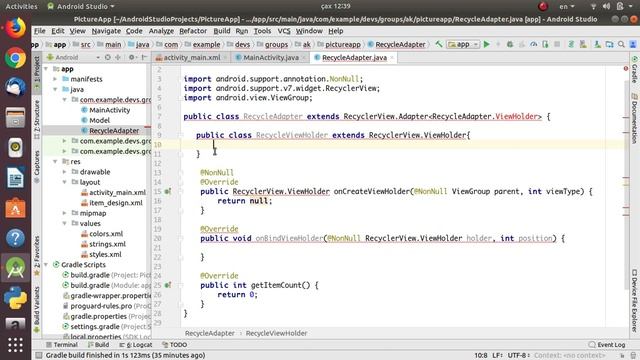Open strings.xml in values folder
Viewport: 640px width, 360px height.
click(107, 244)
